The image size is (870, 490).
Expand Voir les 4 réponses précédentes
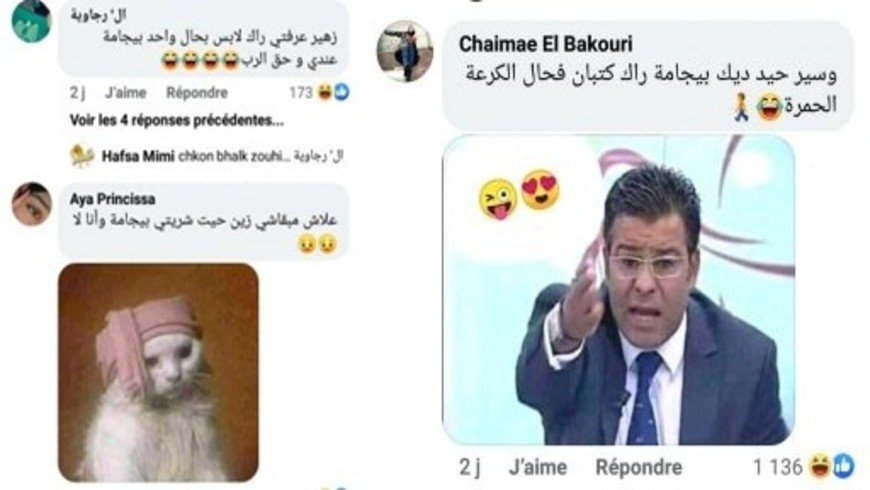coord(176,120)
